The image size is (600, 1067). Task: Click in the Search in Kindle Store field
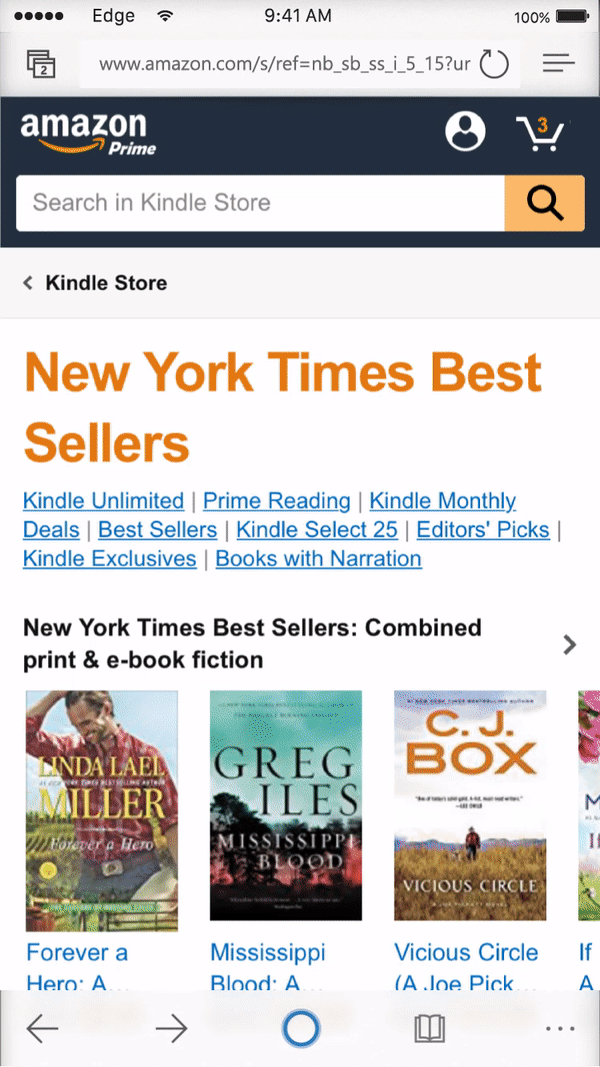click(x=260, y=203)
